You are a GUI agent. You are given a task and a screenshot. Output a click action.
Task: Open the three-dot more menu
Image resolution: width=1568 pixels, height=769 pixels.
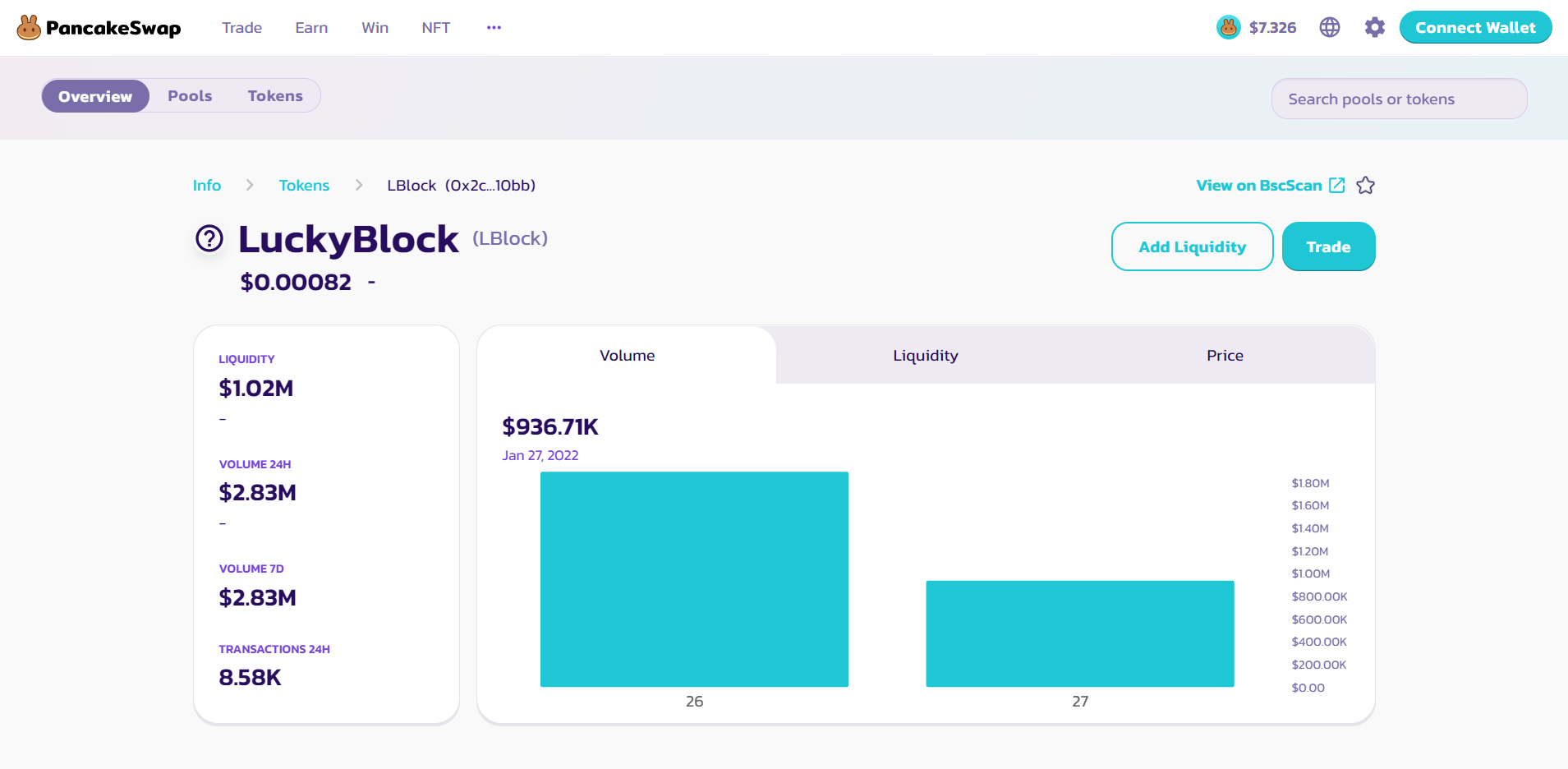tap(494, 28)
